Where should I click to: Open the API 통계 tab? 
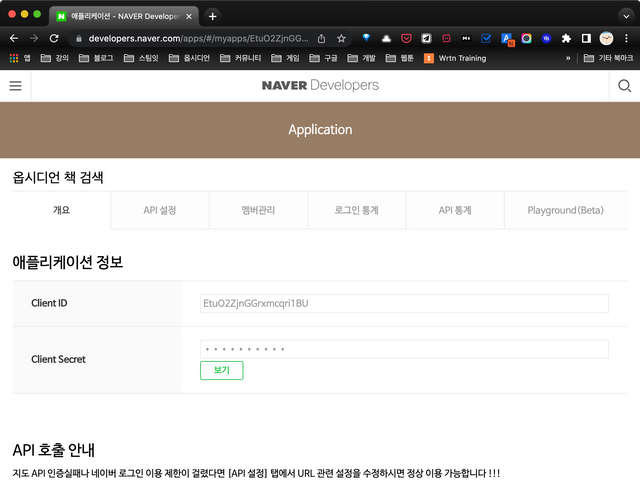coord(455,210)
